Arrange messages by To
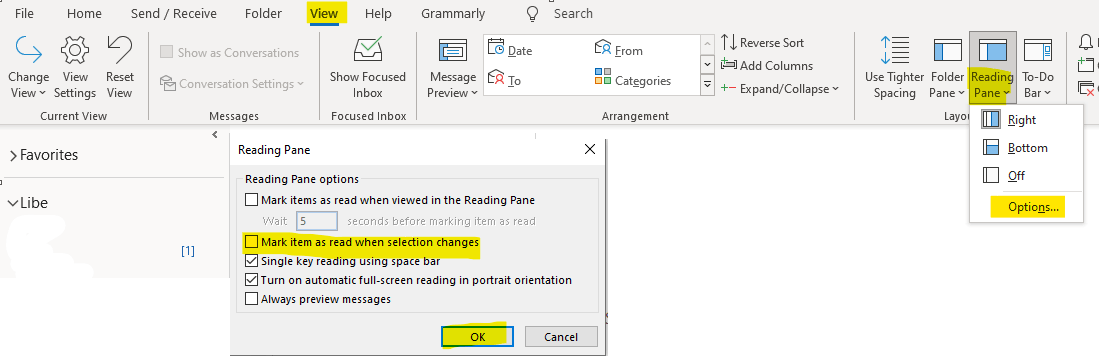The image size is (1099, 361). click(505, 80)
